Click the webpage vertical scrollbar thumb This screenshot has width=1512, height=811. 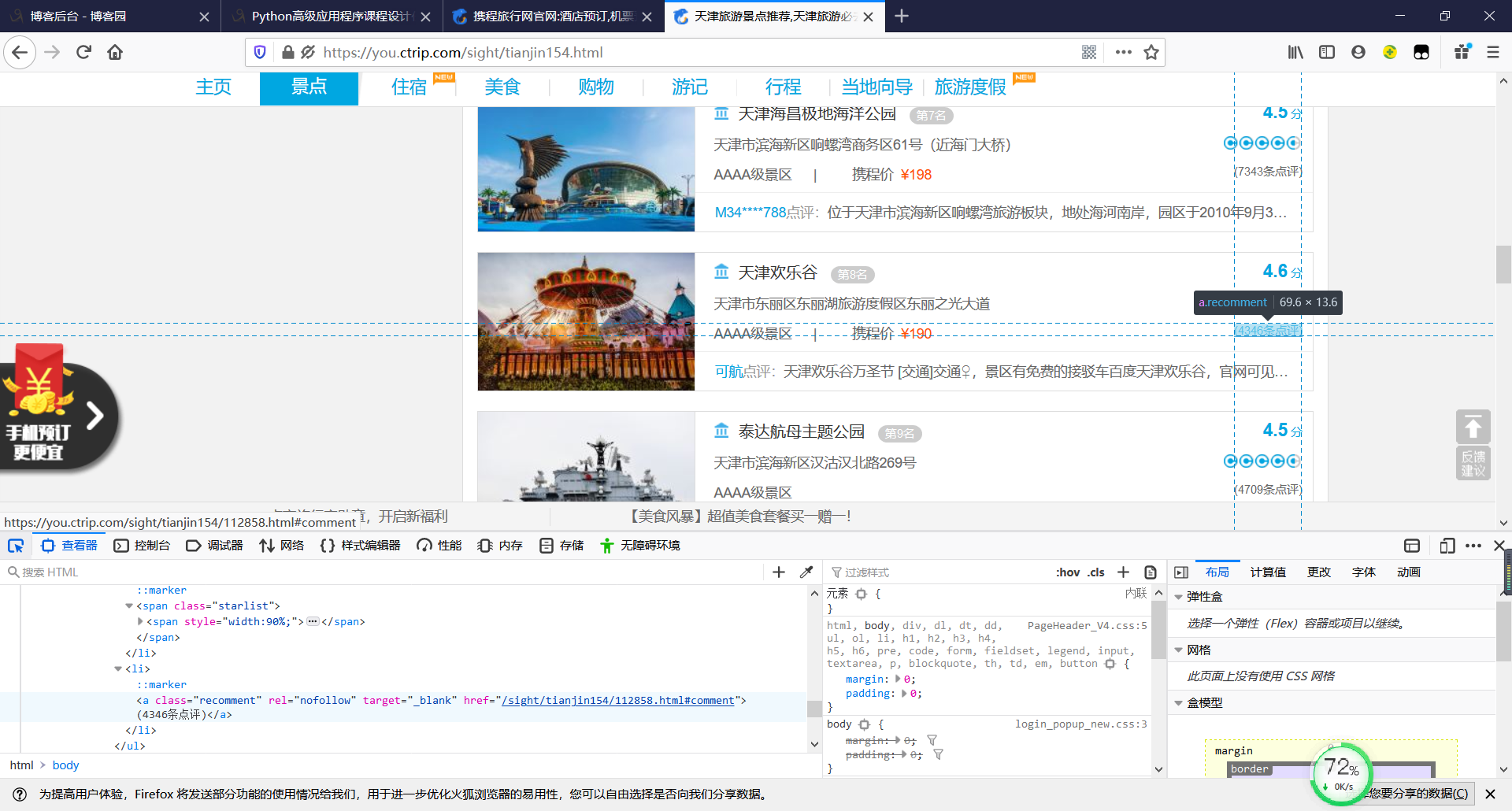point(1503,265)
